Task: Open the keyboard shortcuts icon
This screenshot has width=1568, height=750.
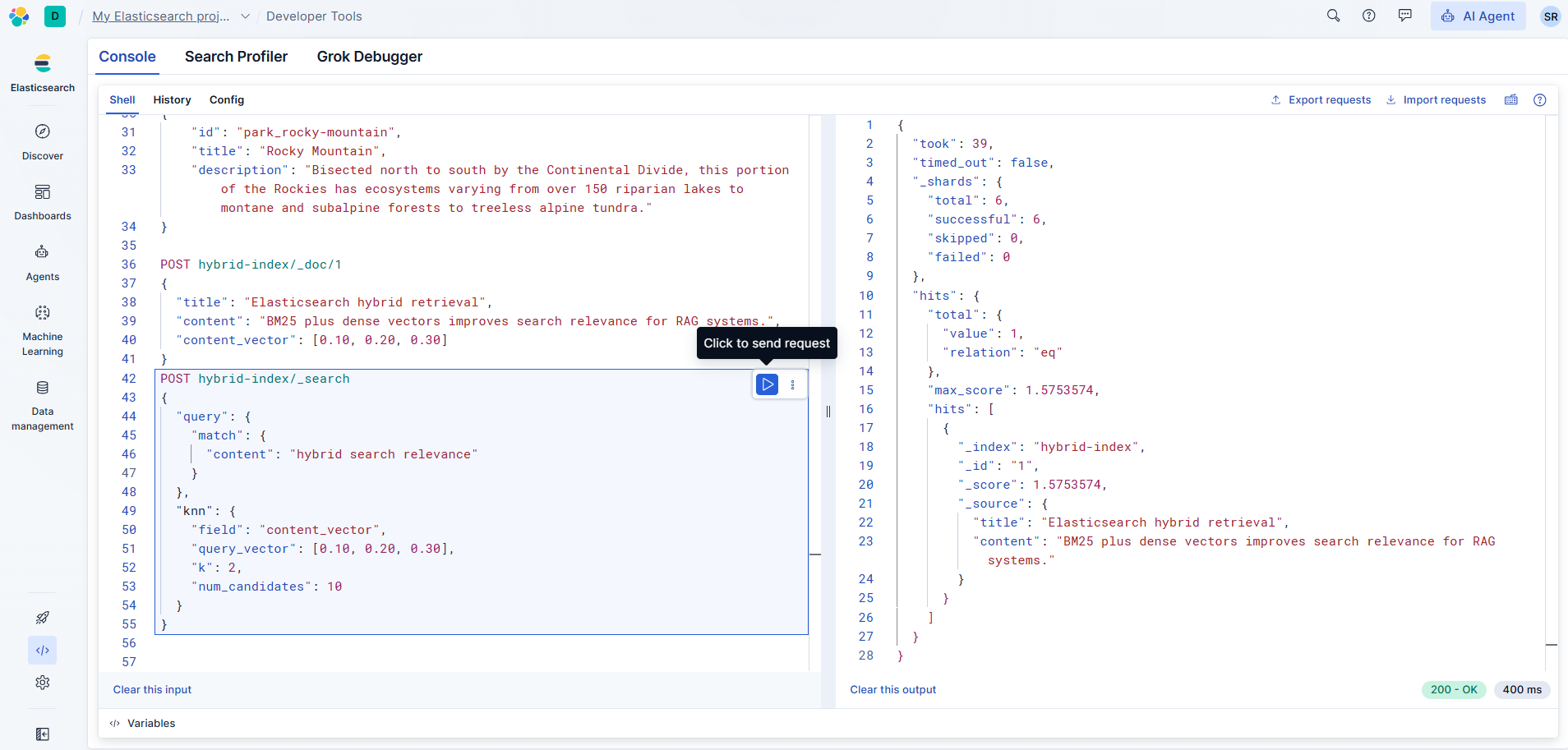Action: 1511,99
